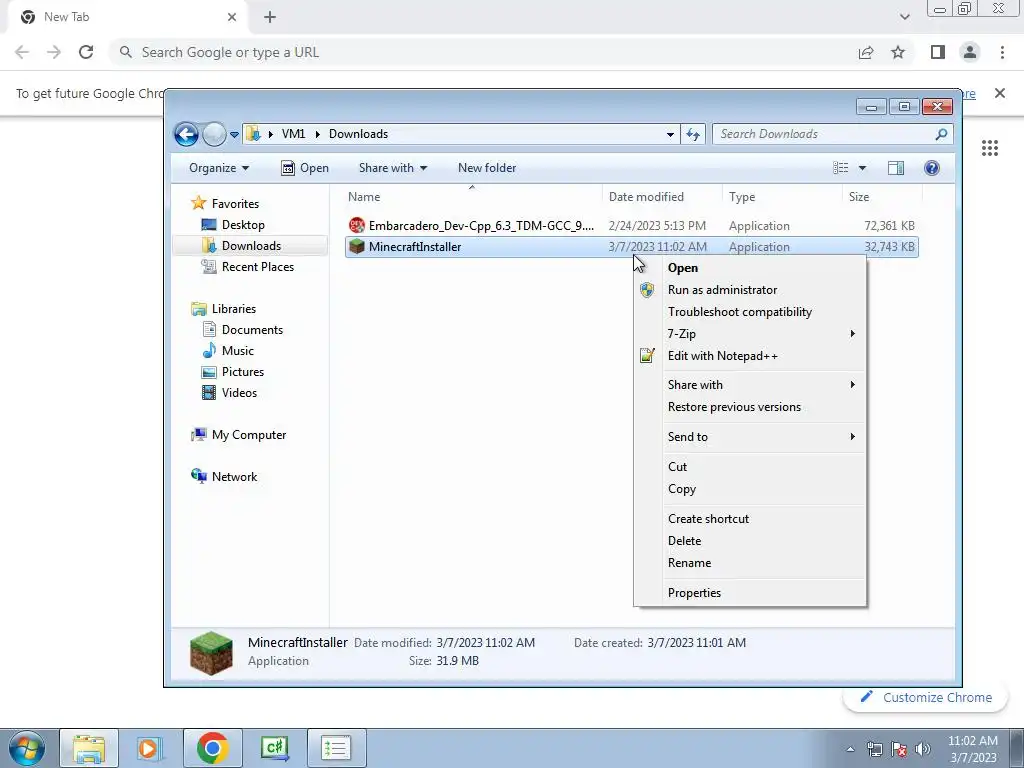The height and width of the screenshot is (768, 1024).
Task: Select Libraries in the navigation pane
Action: click(223, 309)
